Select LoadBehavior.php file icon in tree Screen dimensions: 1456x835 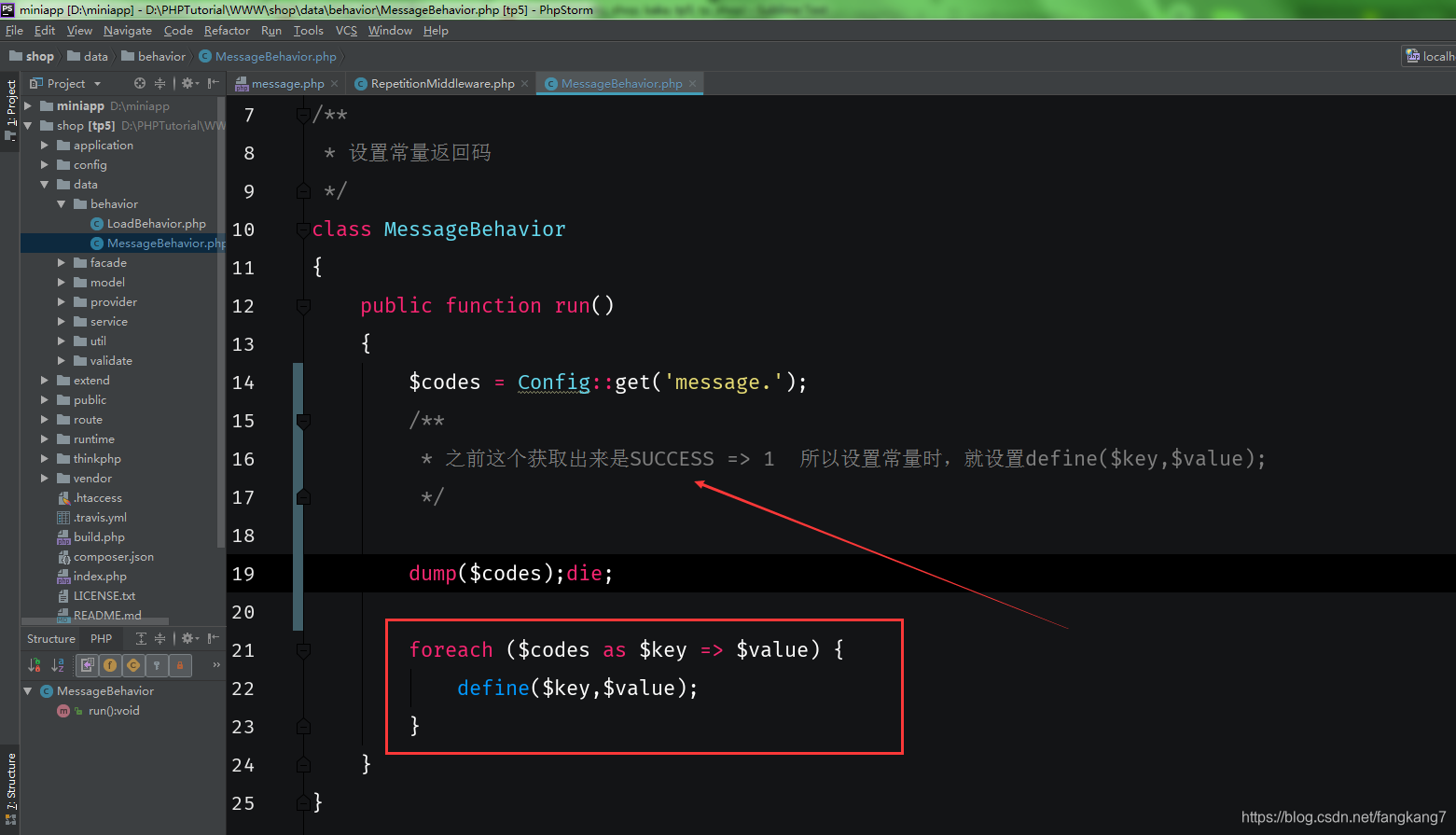coord(96,224)
